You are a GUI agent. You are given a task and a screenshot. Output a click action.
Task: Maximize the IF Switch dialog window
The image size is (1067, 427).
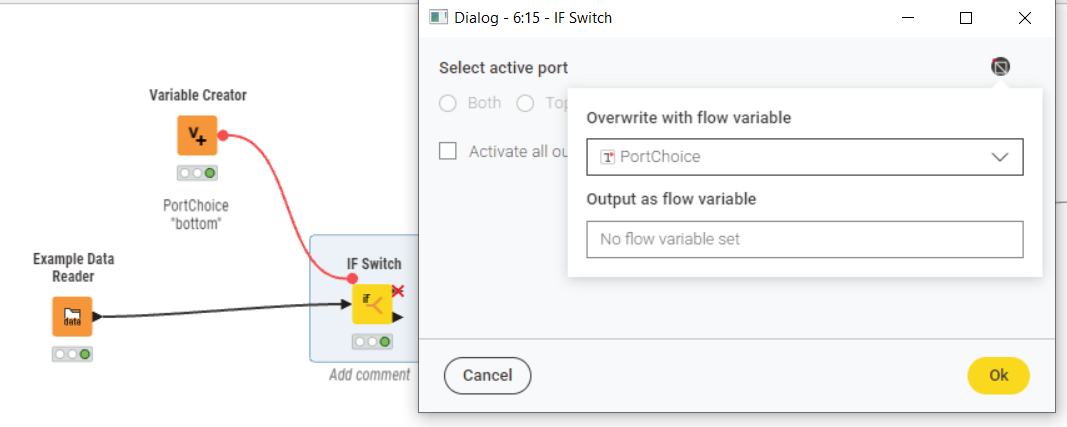click(966, 18)
